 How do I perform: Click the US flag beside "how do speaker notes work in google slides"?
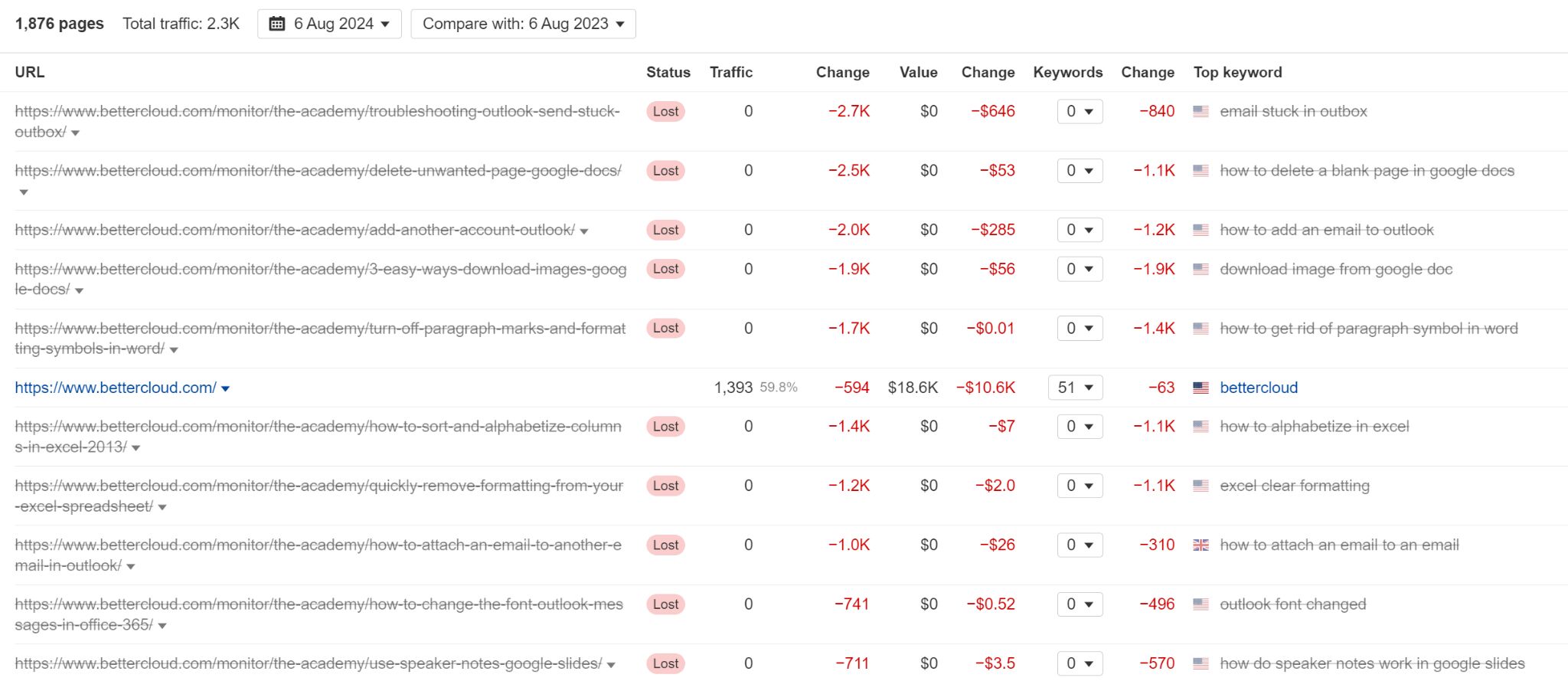click(1202, 663)
